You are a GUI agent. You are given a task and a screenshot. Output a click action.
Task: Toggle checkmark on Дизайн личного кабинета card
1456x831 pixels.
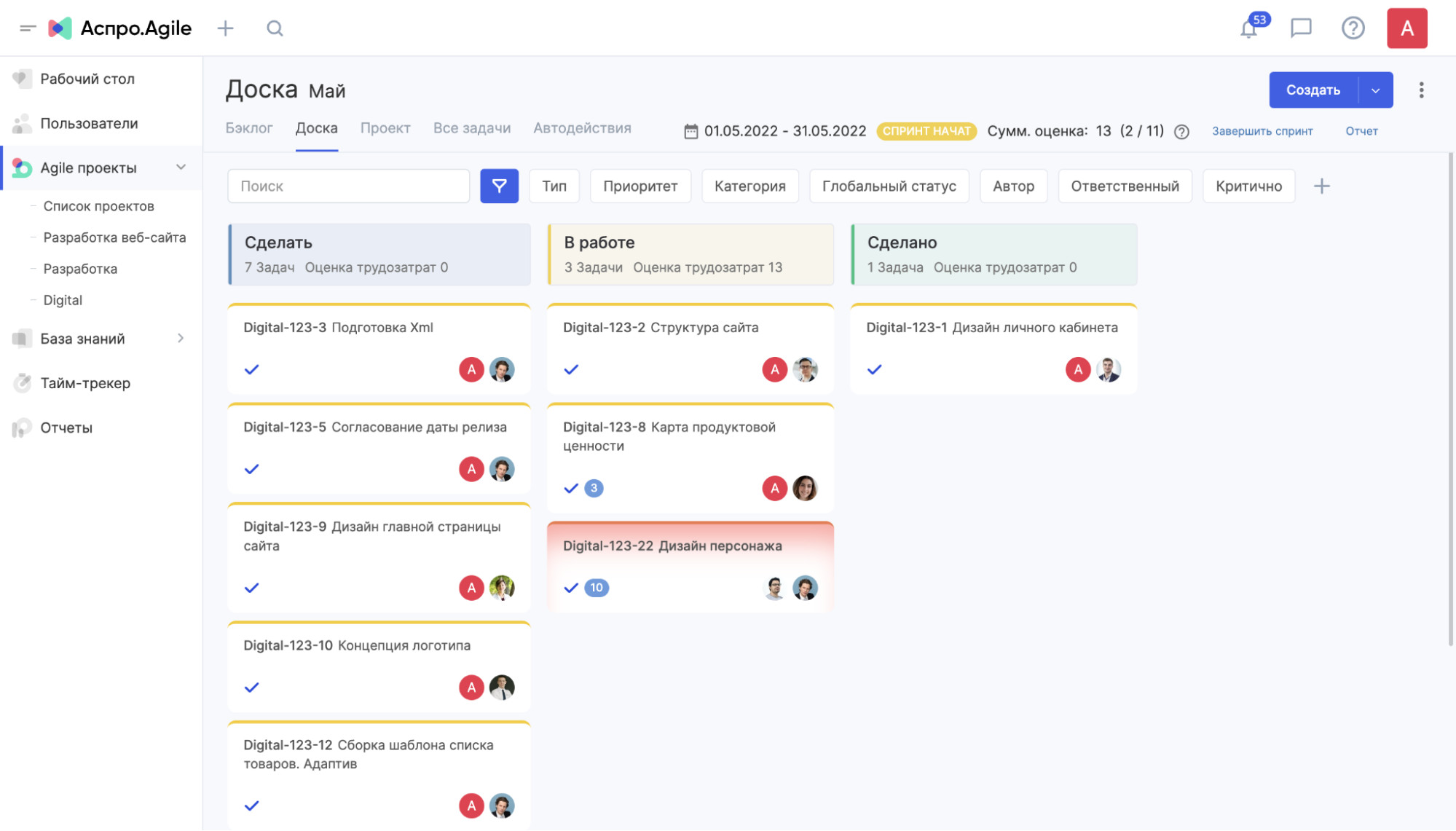(x=875, y=370)
